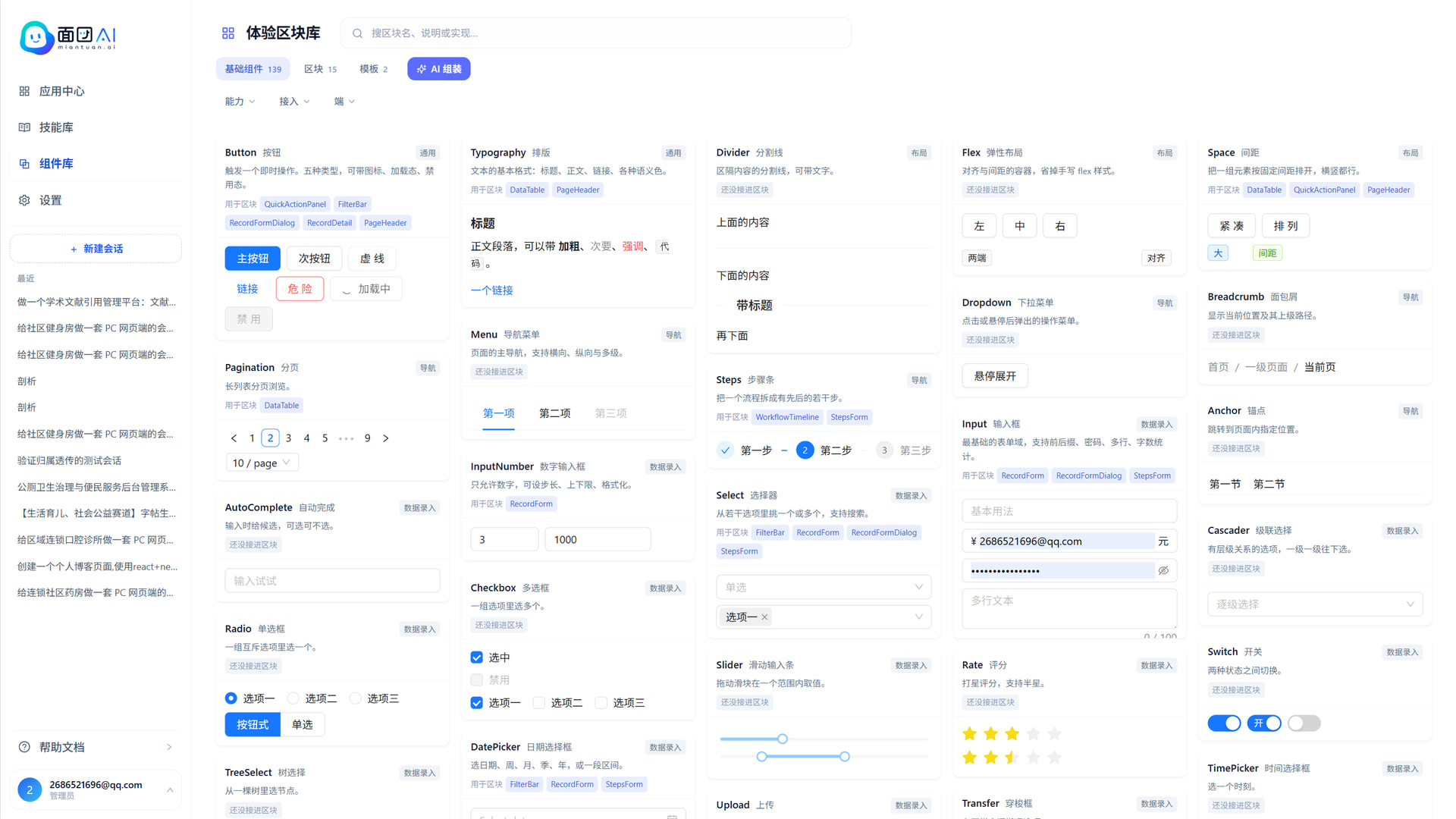Click the 面团AI logo icon
The height and width of the screenshot is (819, 1456).
[36, 37]
